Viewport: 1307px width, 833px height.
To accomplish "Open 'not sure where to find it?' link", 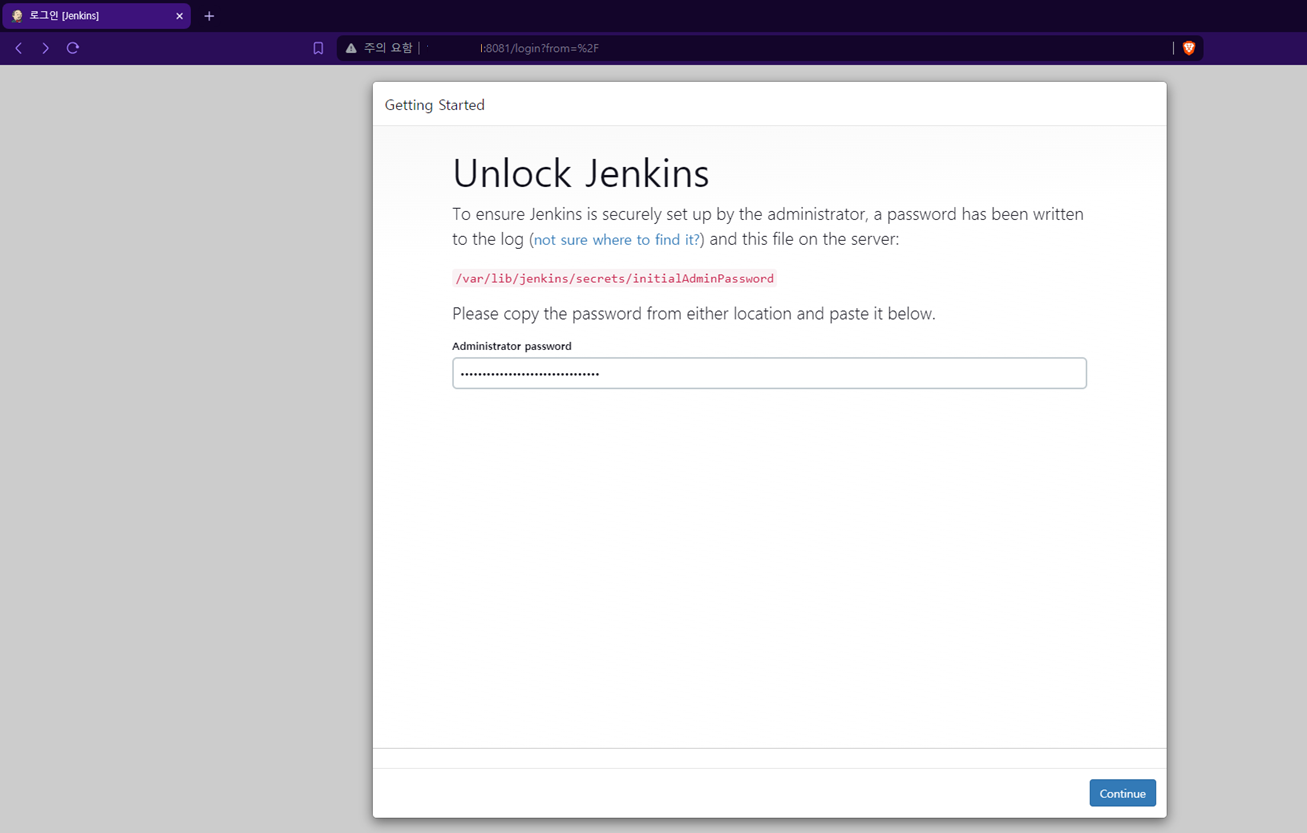I will coord(617,240).
